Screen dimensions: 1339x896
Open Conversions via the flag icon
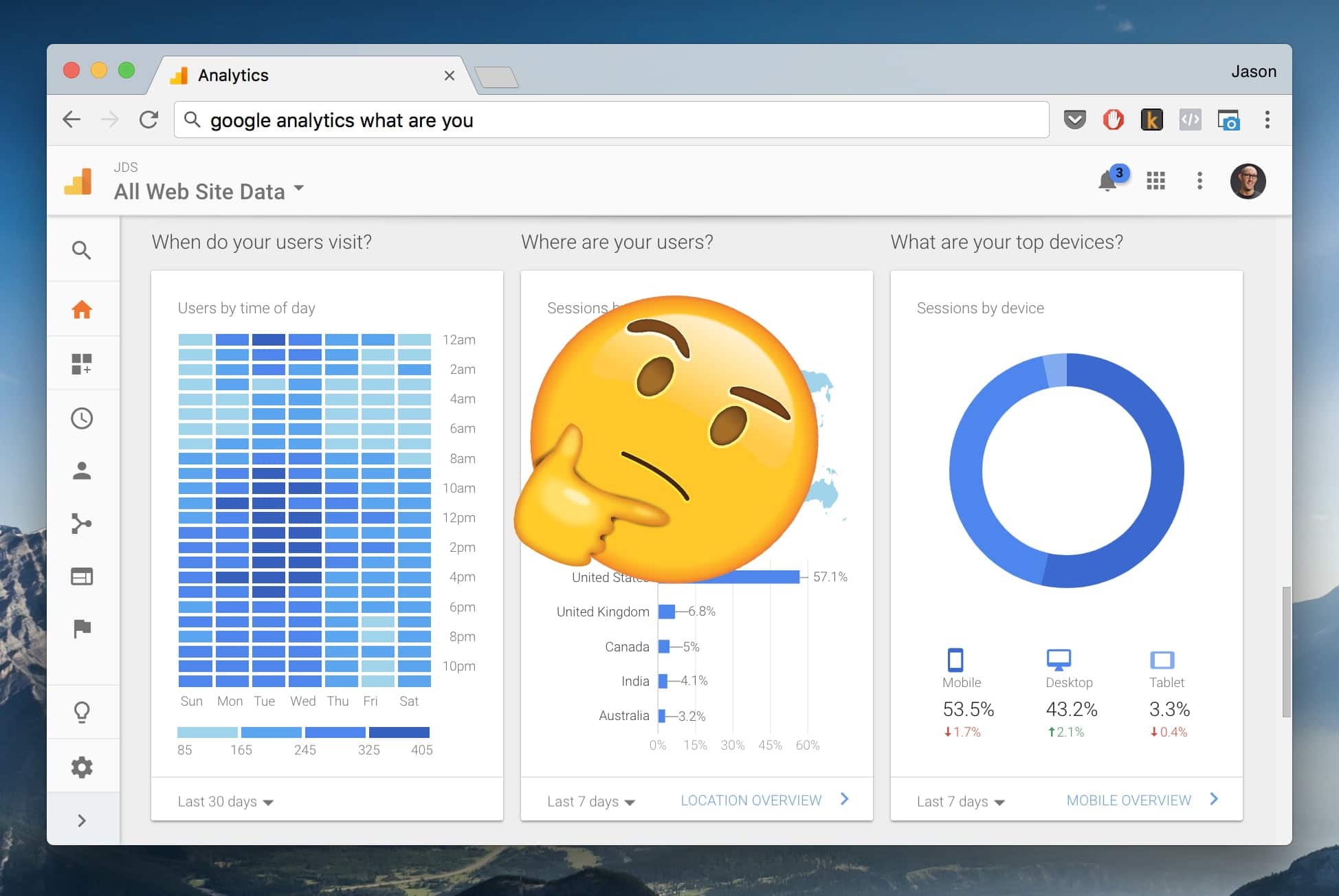(82, 628)
